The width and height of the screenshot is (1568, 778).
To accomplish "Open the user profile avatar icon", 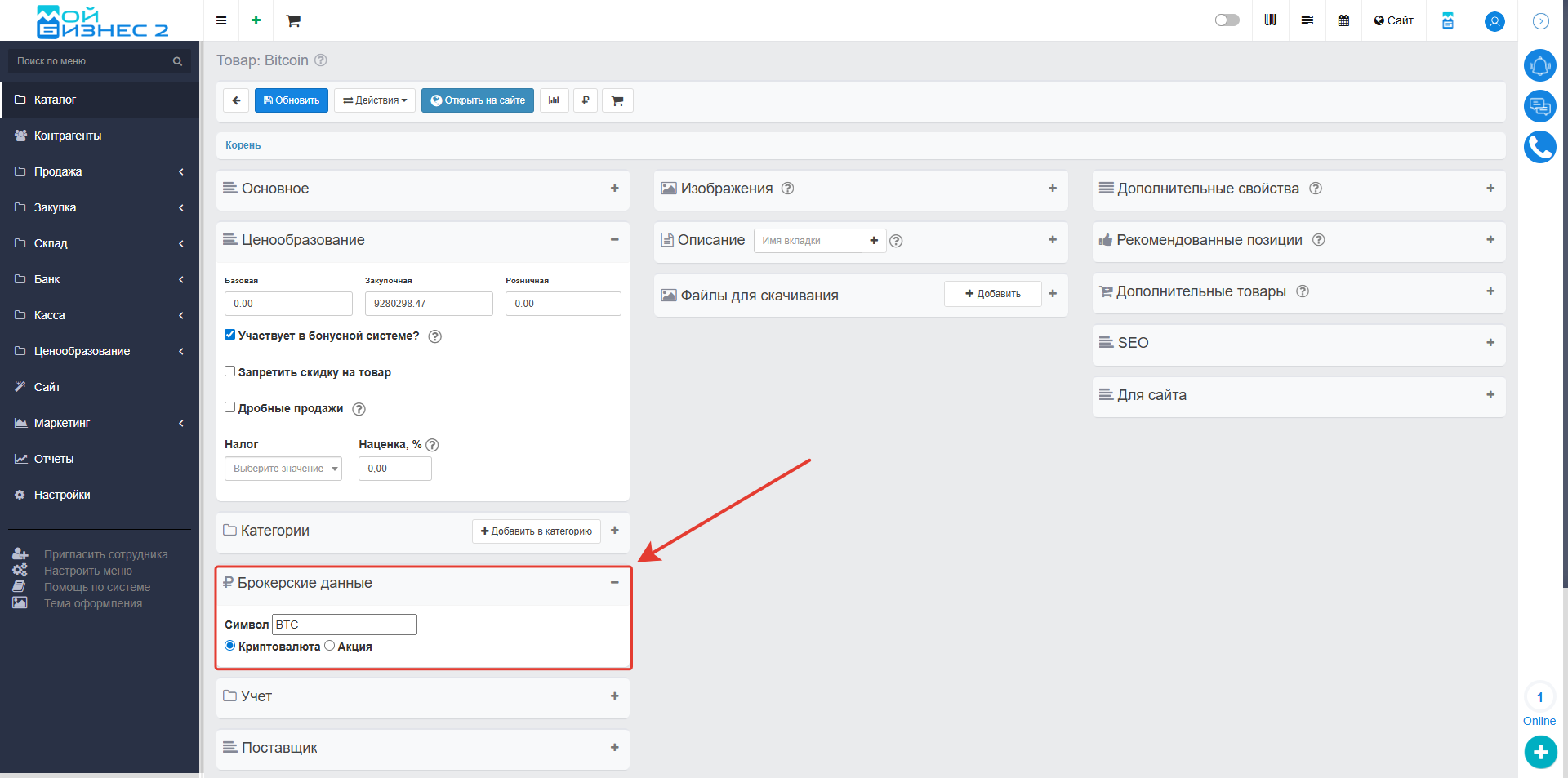I will 1494,21.
